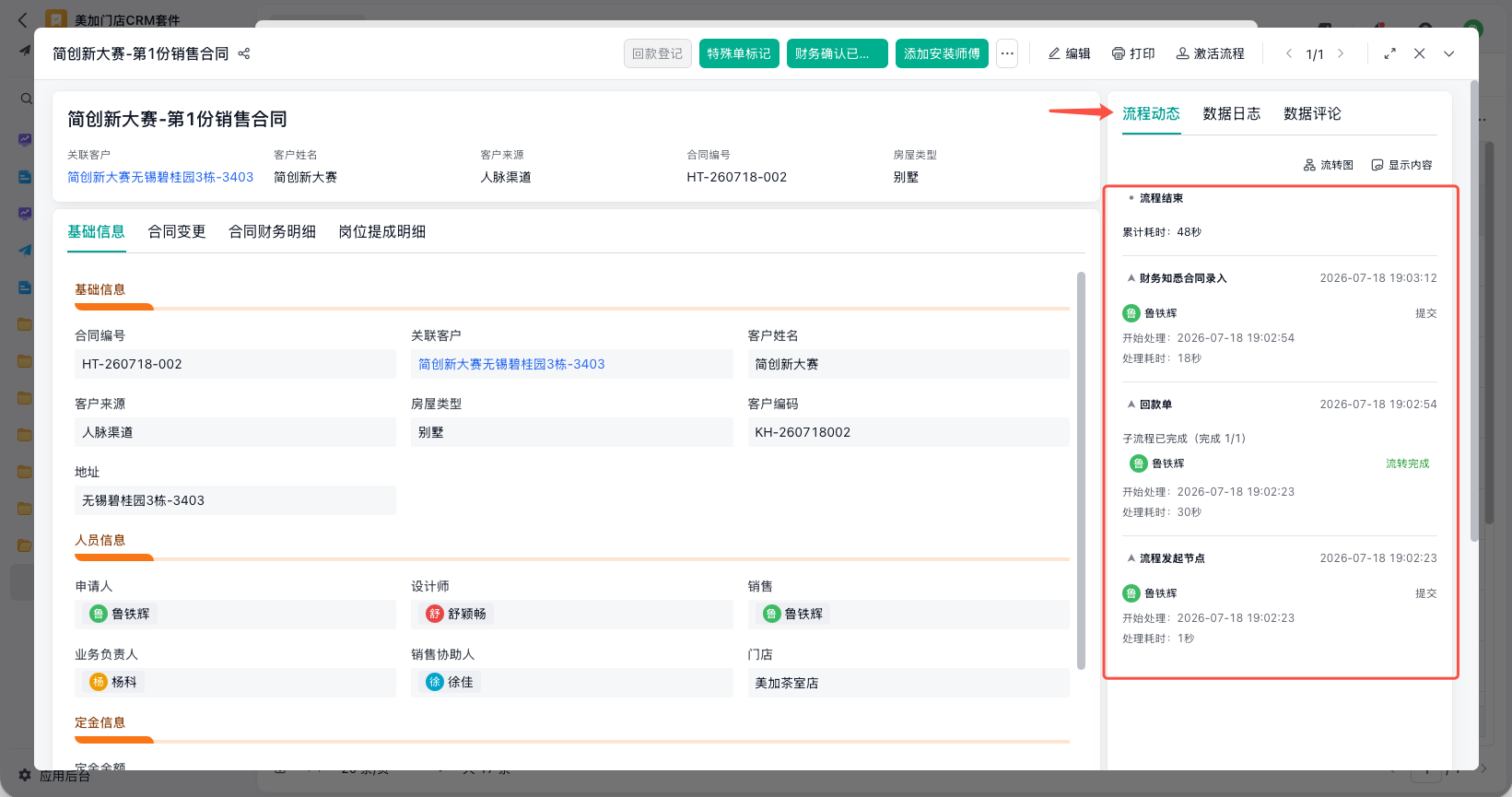Click the 杨科 chip under 业务负责人
This screenshot has width=1512, height=797.
pos(114,682)
